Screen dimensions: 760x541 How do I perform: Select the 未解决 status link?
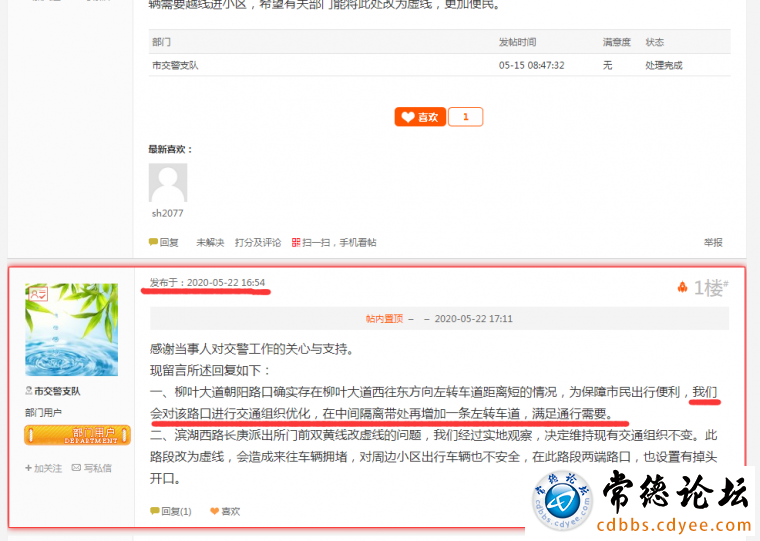[210, 242]
